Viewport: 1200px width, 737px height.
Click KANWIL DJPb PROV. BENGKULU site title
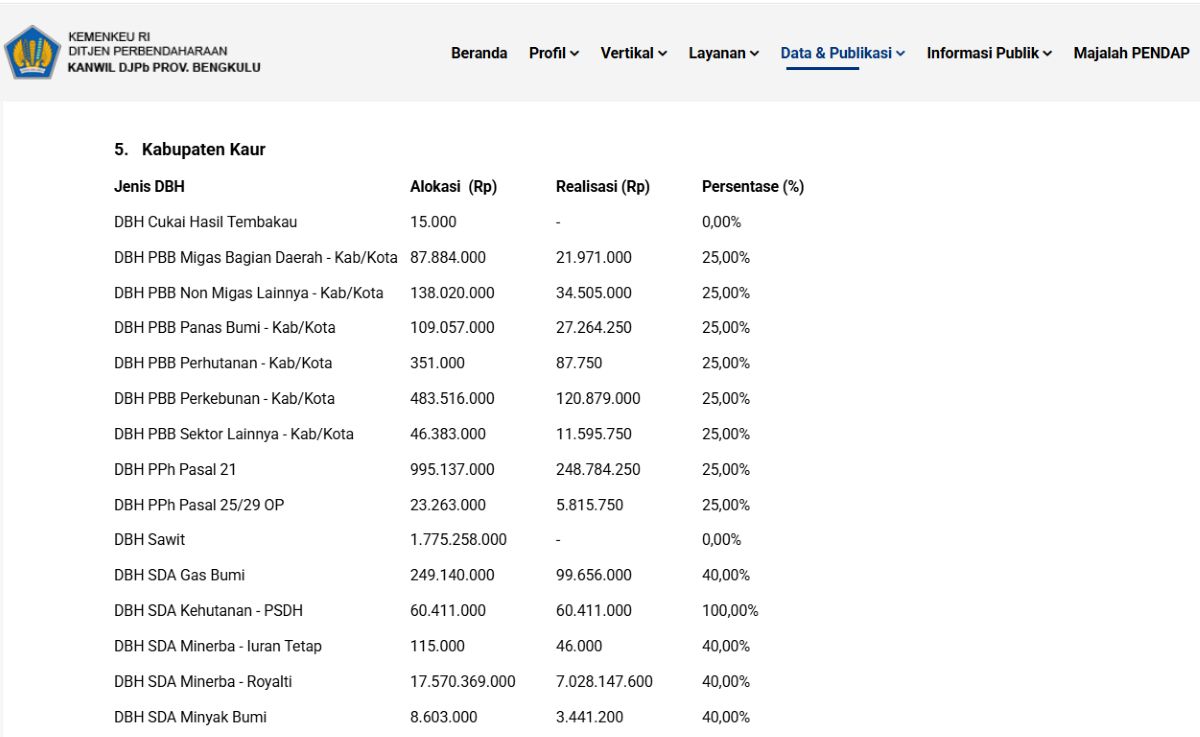pyautogui.click(x=164, y=67)
